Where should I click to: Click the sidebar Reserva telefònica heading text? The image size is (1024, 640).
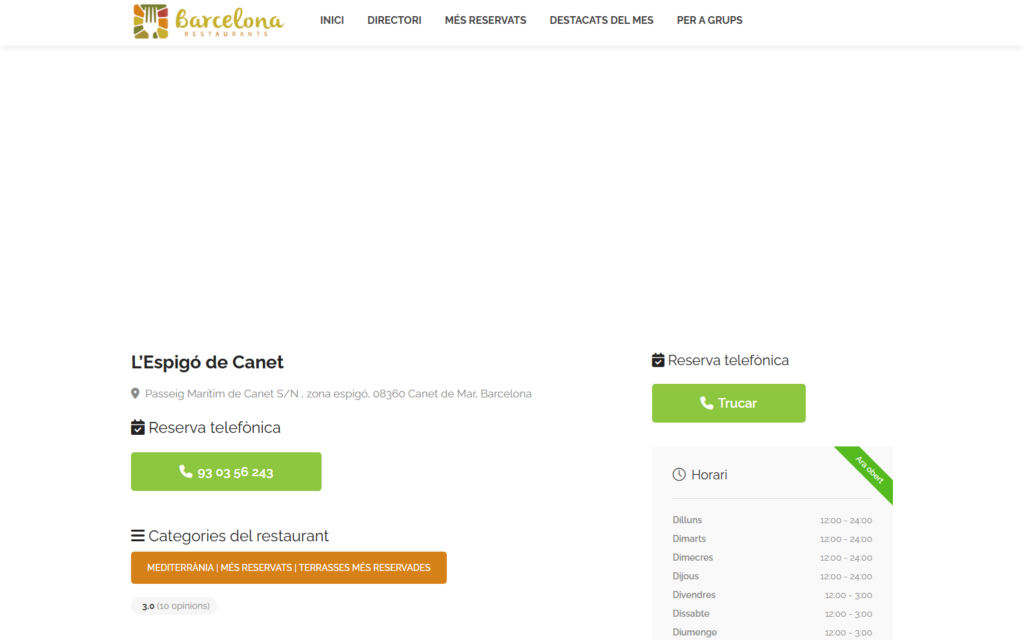pos(728,360)
